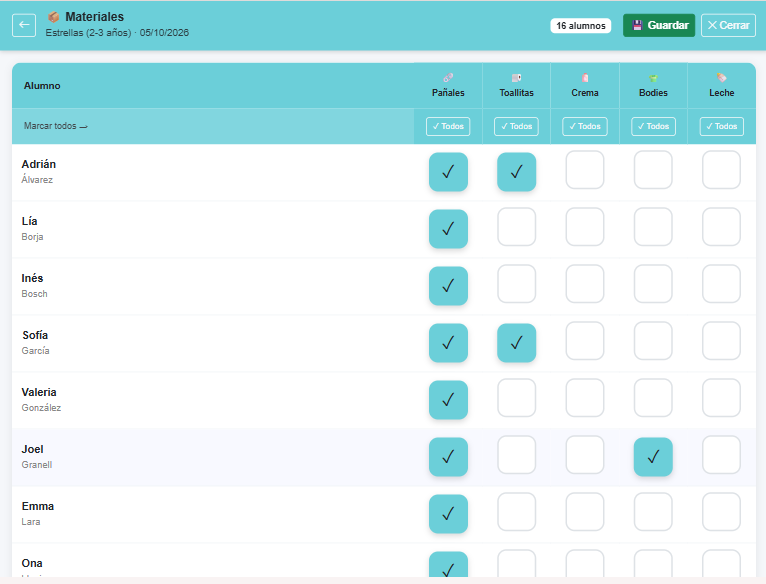Click the Bodies column icon
This screenshot has width=766, height=584.
coord(653,78)
